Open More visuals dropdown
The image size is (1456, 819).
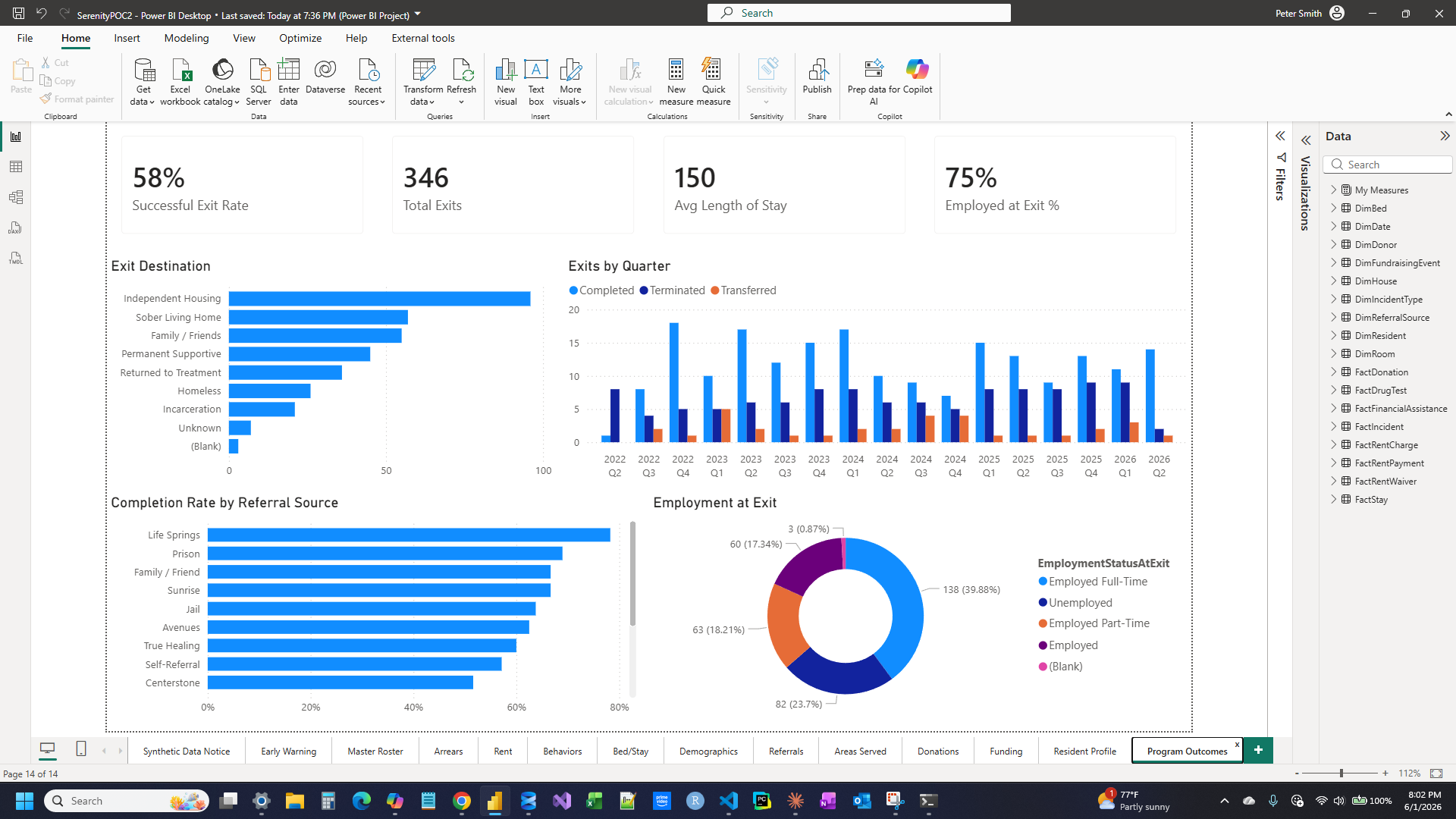[x=570, y=82]
